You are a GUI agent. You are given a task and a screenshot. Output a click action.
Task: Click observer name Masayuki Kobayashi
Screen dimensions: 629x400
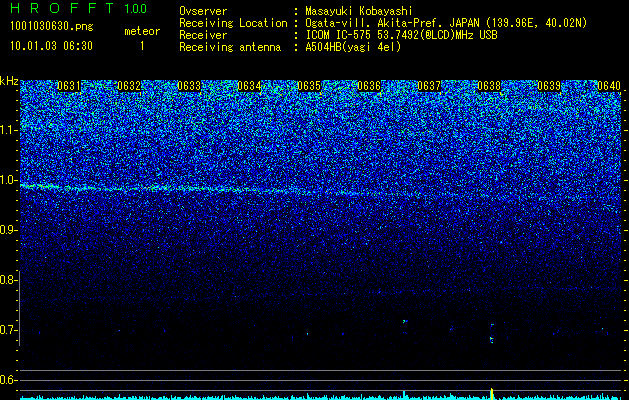[359, 11]
